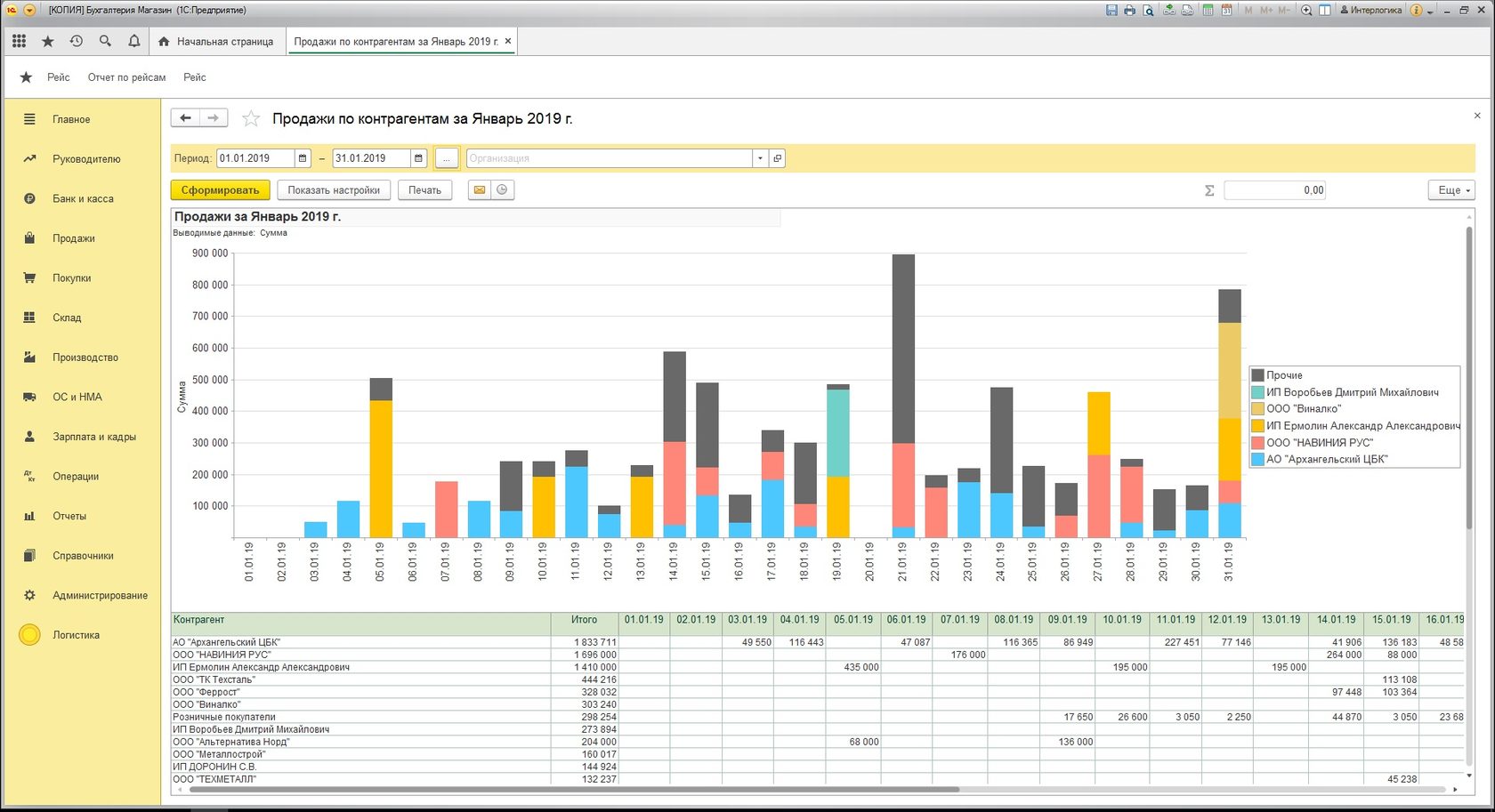Click the sum sigma icon
The image size is (1495, 812).
pyautogui.click(x=1209, y=190)
